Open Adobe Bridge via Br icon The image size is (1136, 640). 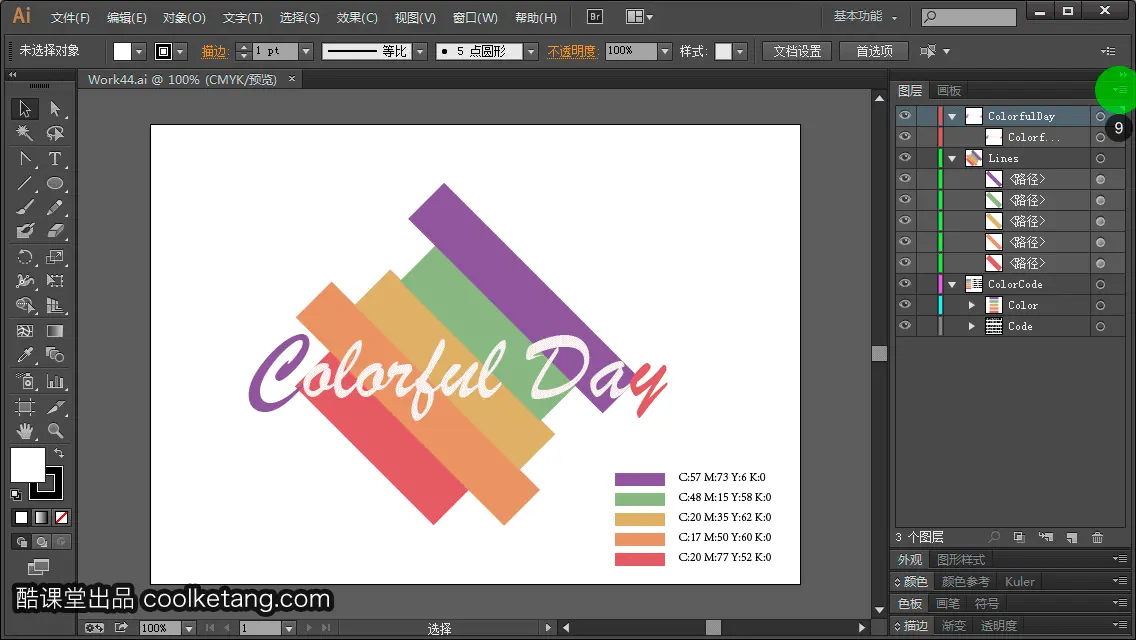coord(594,17)
